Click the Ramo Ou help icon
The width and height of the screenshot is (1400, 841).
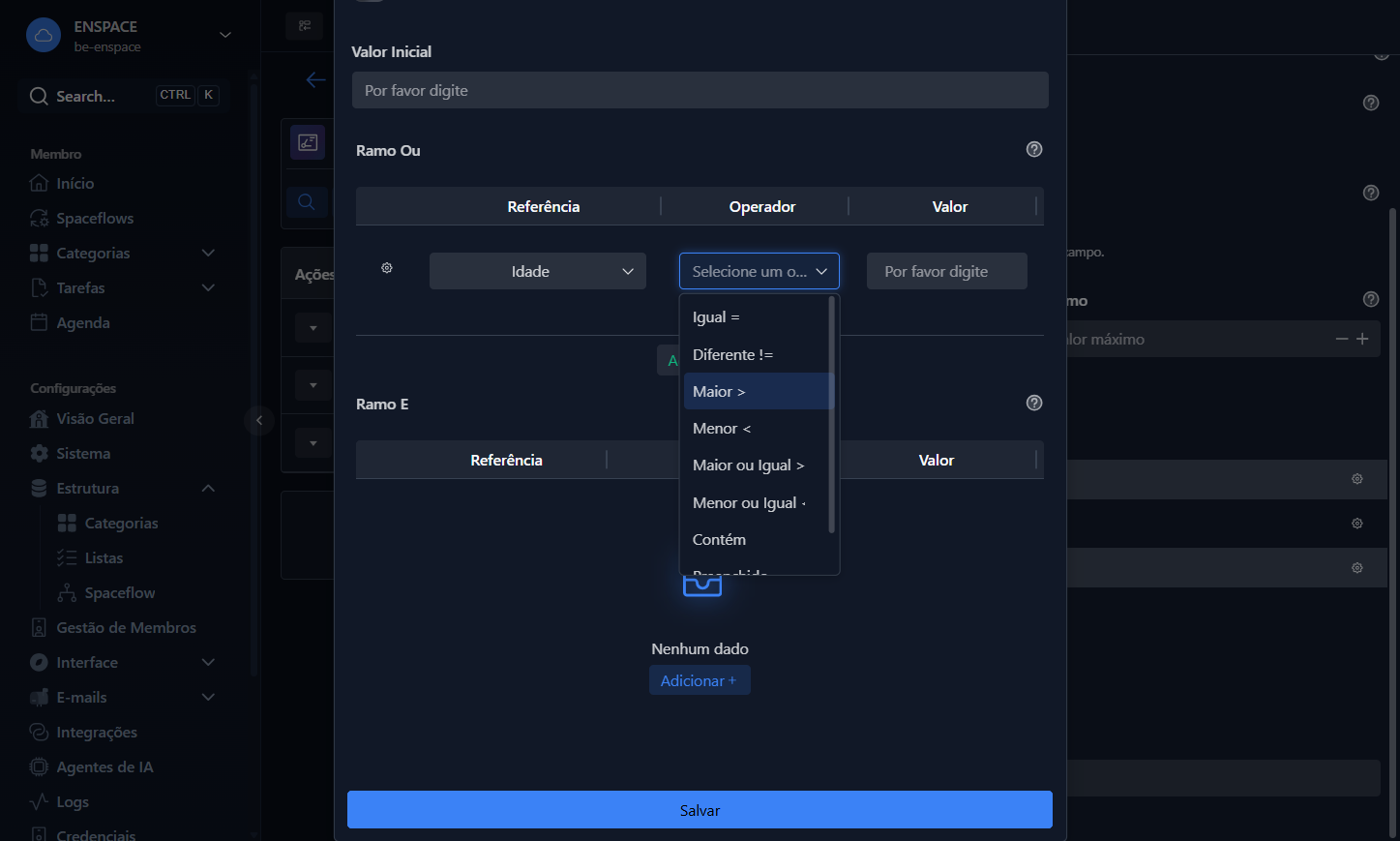[1034, 149]
